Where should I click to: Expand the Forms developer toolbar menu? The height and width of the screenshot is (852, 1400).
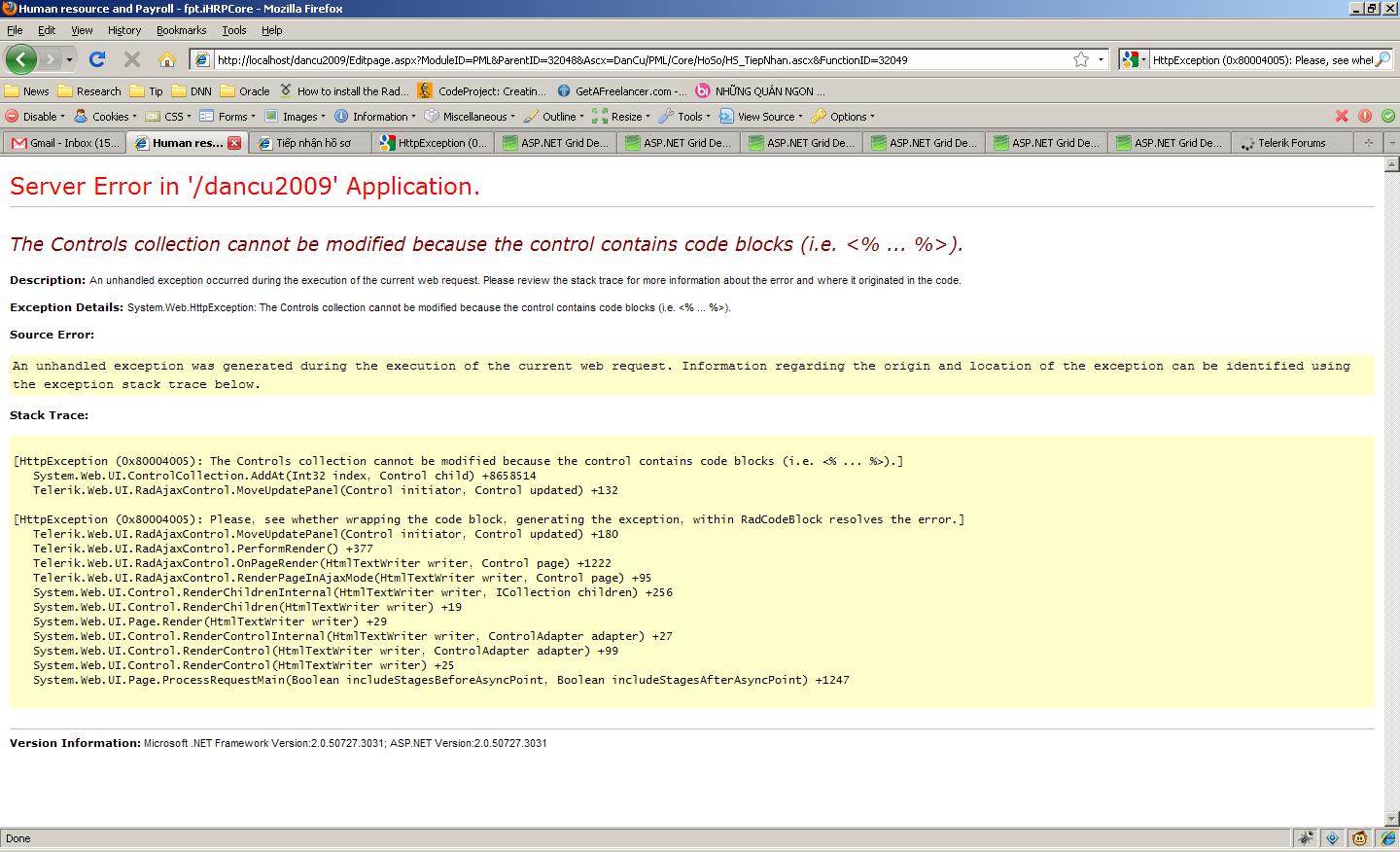click(227, 117)
